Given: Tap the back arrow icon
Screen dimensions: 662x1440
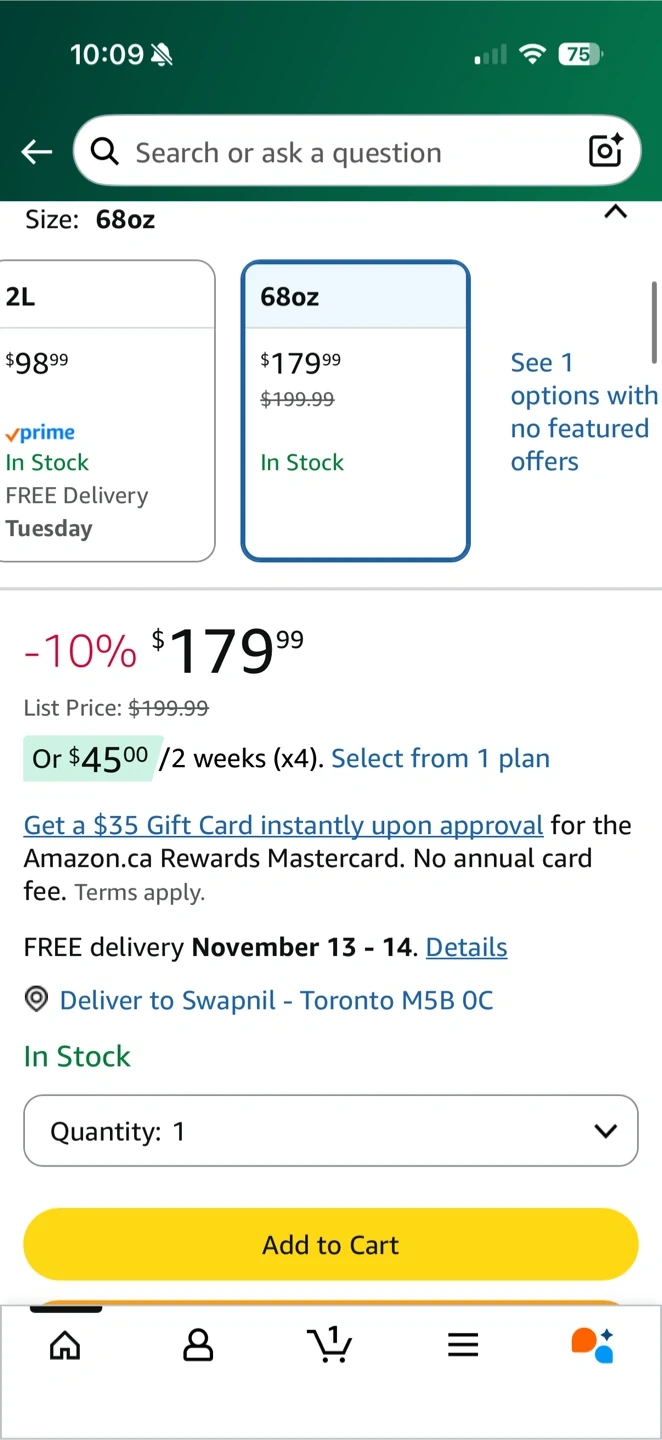Looking at the screenshot, I should [37, 152].
